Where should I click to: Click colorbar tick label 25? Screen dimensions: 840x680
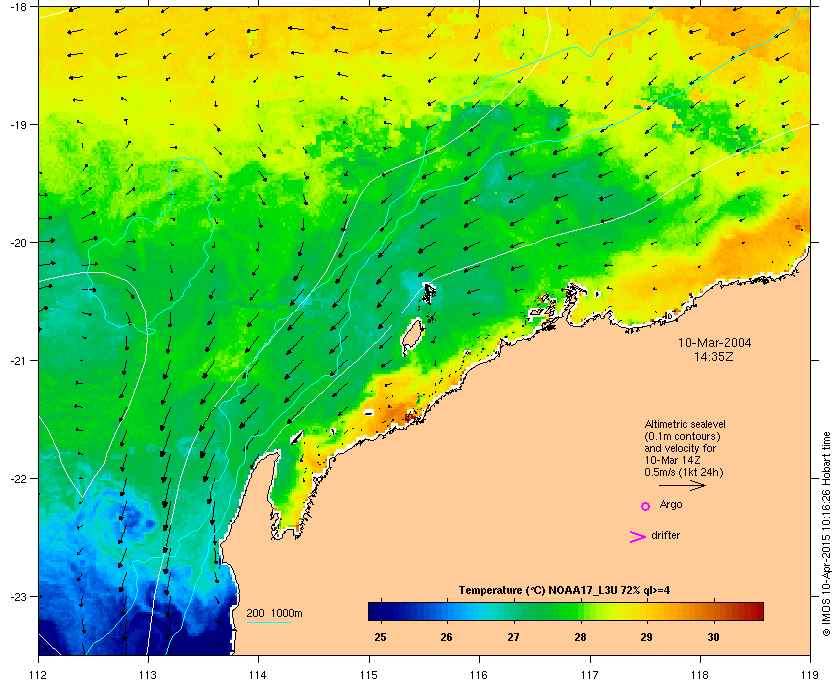click(x=380, y=637)
